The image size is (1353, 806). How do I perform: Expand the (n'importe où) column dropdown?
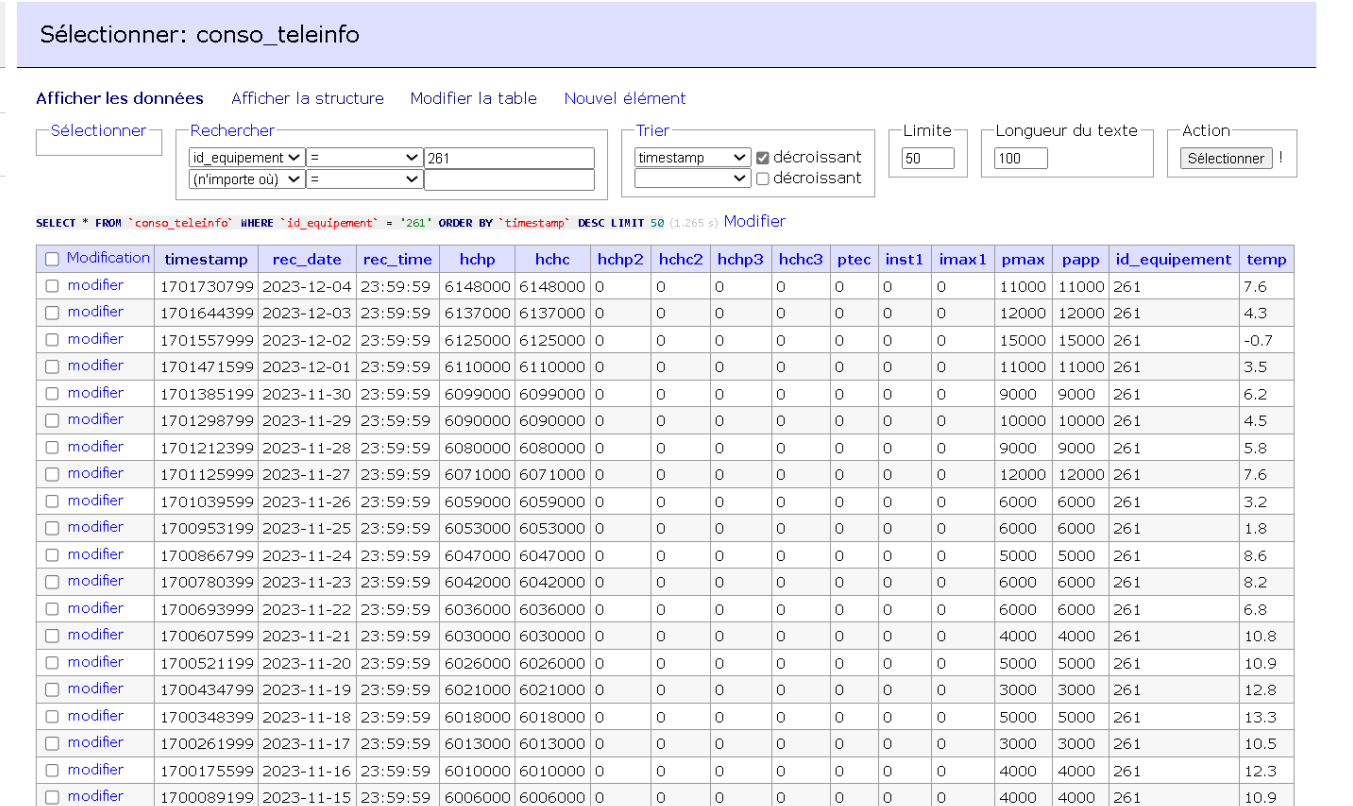(246, 179)
